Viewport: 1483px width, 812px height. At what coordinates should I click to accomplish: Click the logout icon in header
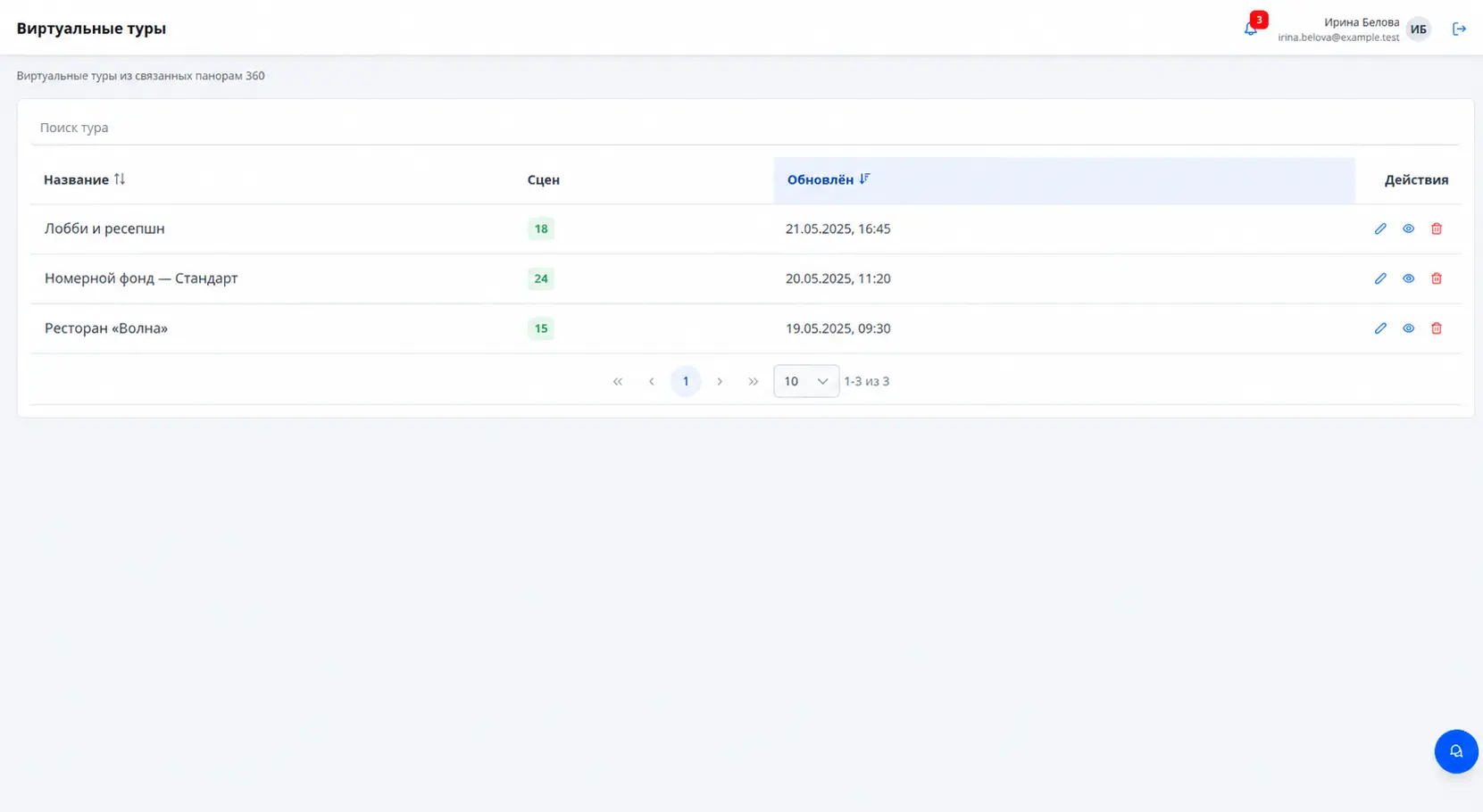[1459, 29]
